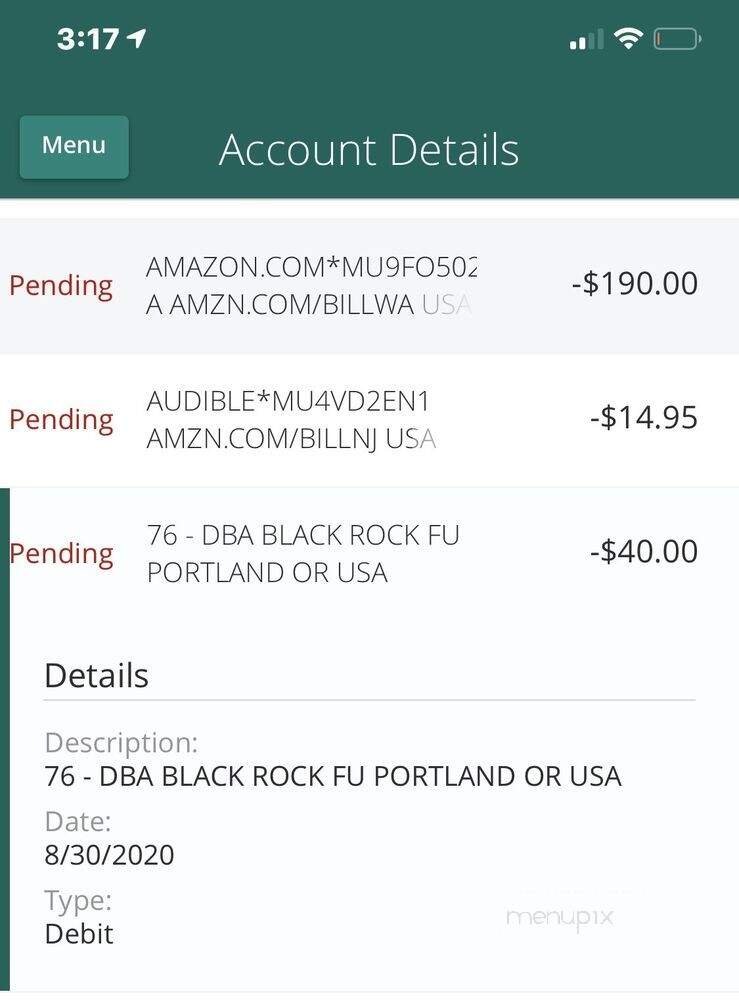739x1000 pixels.
Task: Expand the Audible pending transaction
Action: click(x=291, y=420)
